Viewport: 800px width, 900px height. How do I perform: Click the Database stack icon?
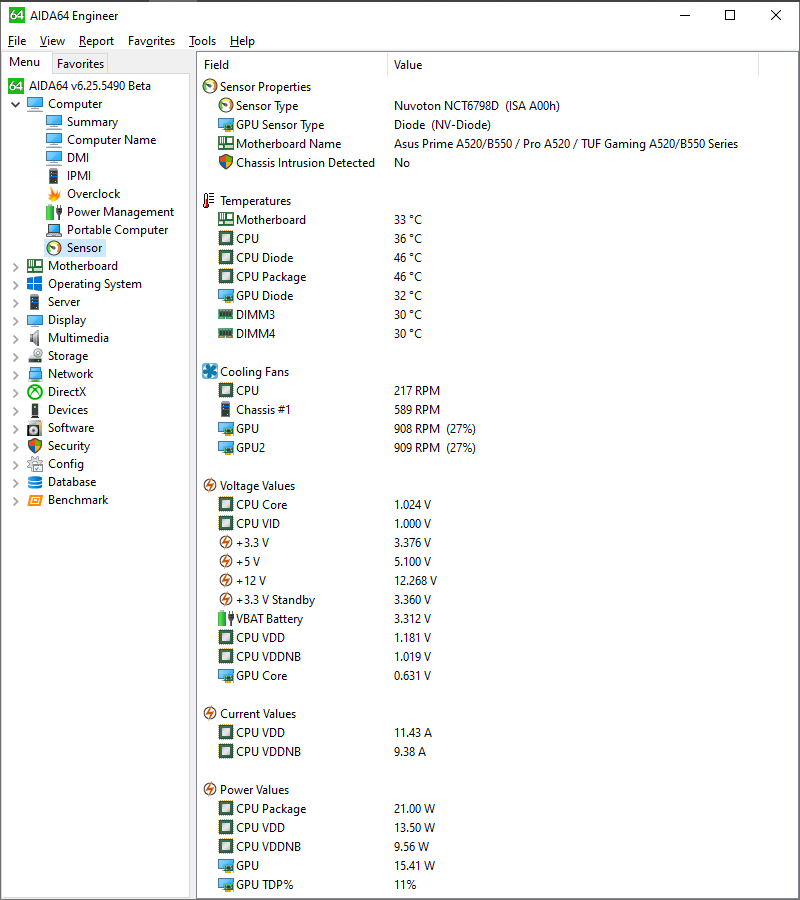pos(35,482)
